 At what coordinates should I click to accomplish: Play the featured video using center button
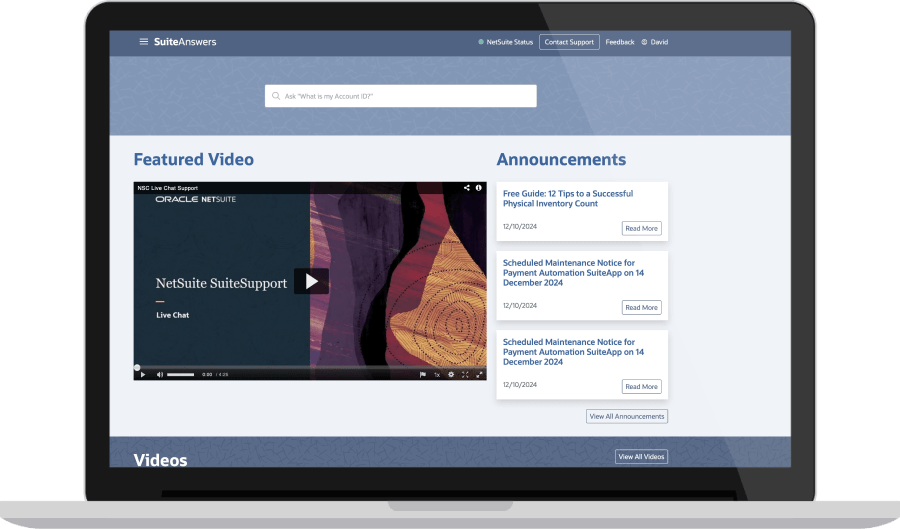click(x=311, y=281)
